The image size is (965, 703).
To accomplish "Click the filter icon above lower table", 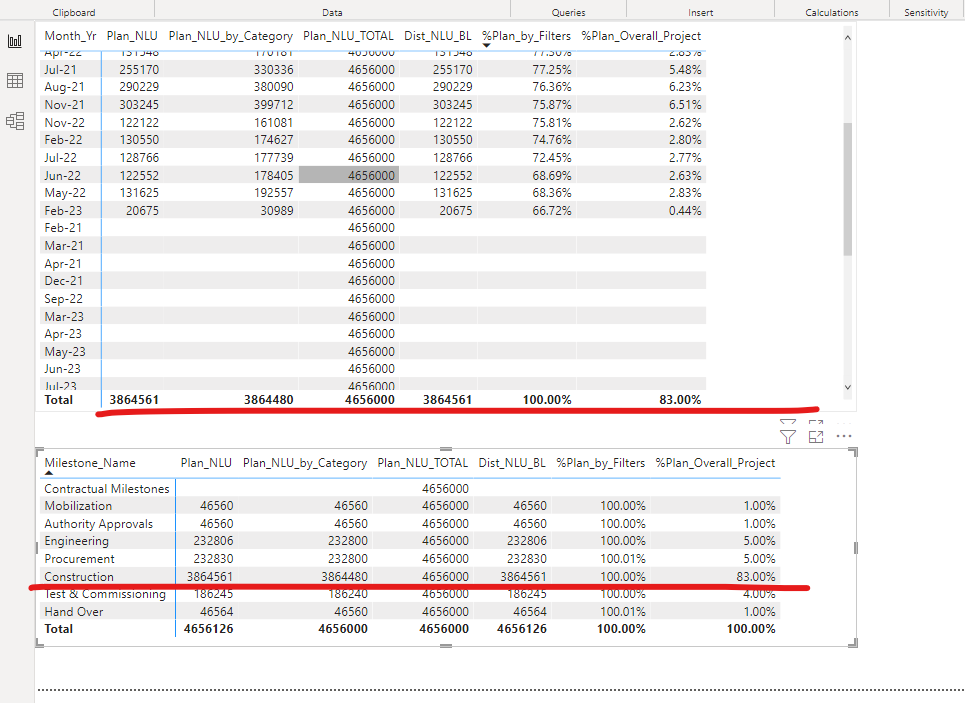I will (x=788, y=436).
